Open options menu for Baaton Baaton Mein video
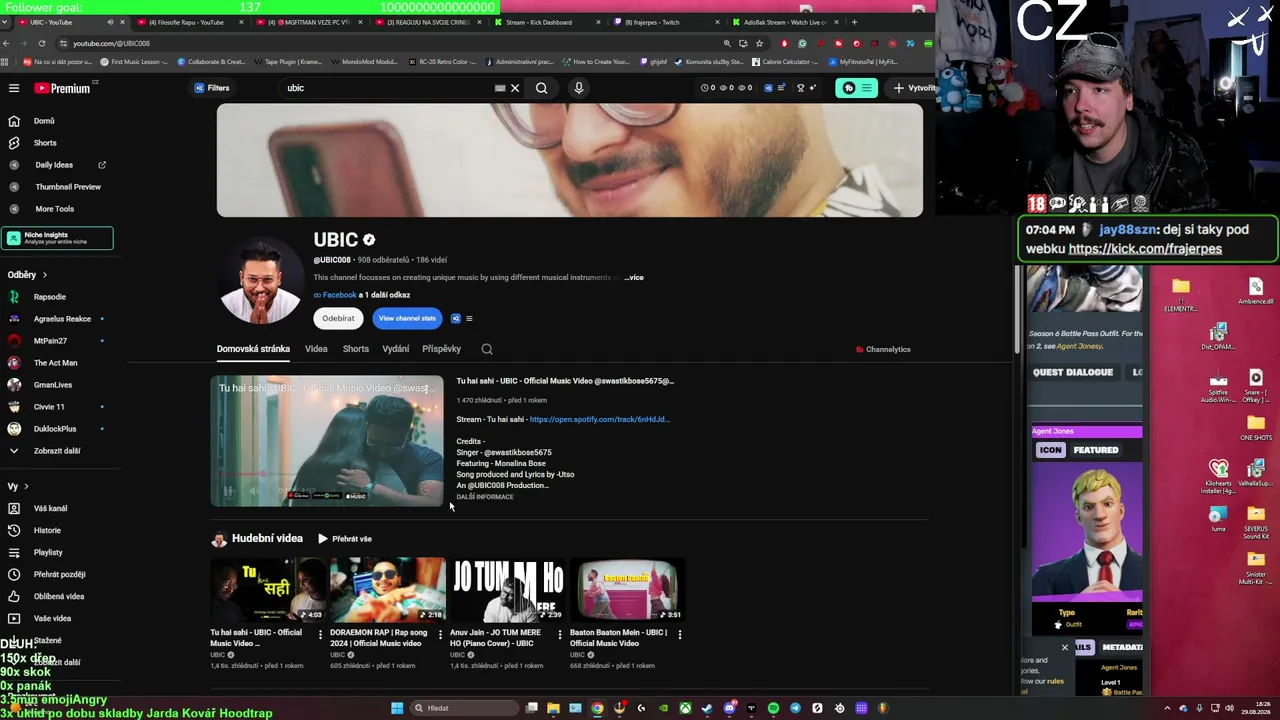Viewport: 1280px width, 720px height. [x=680, y=634]
